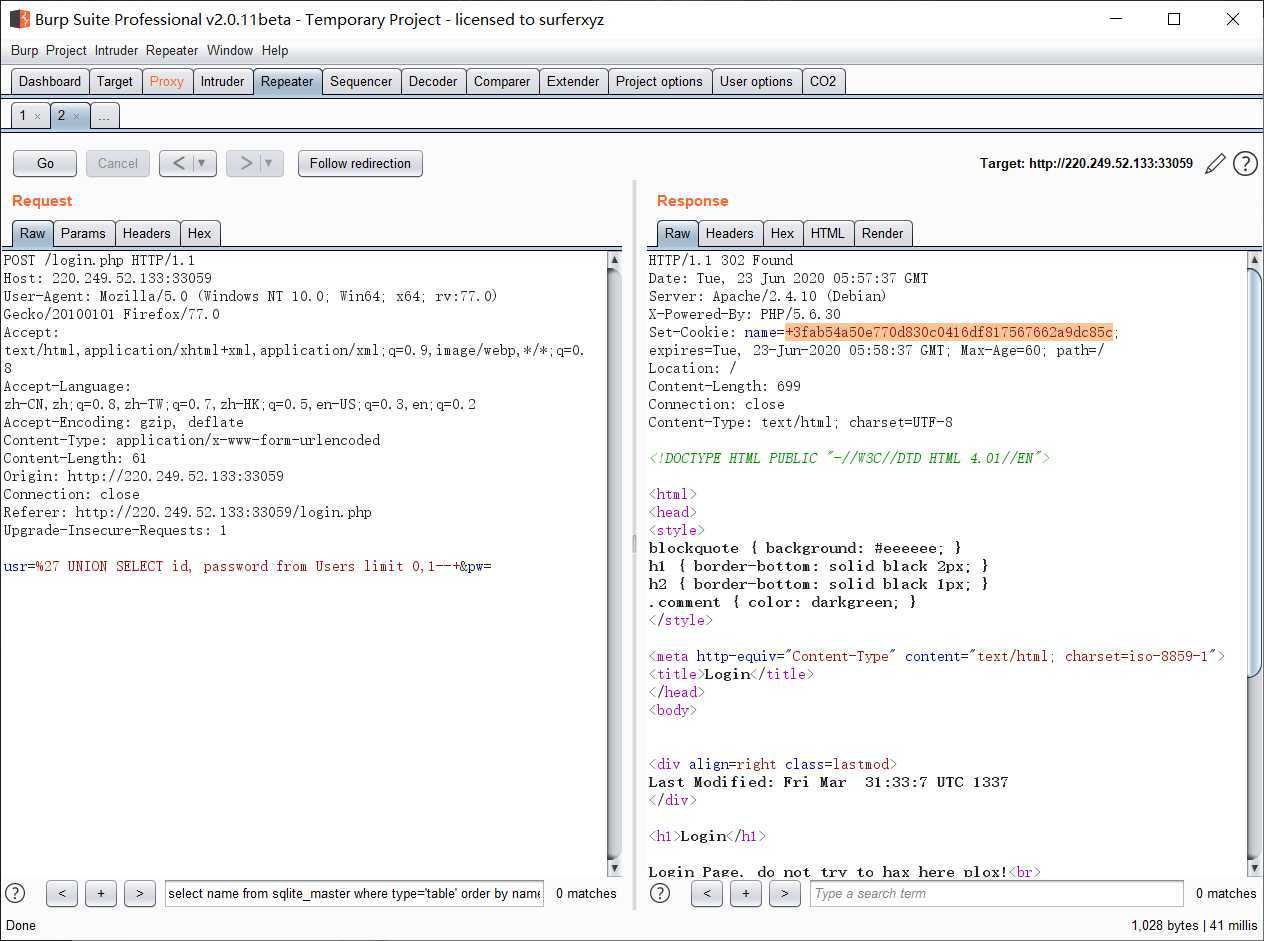Switch to Target tab
Image resolution: width=1264 pixels, height=941 pixels.
(115, 81)
